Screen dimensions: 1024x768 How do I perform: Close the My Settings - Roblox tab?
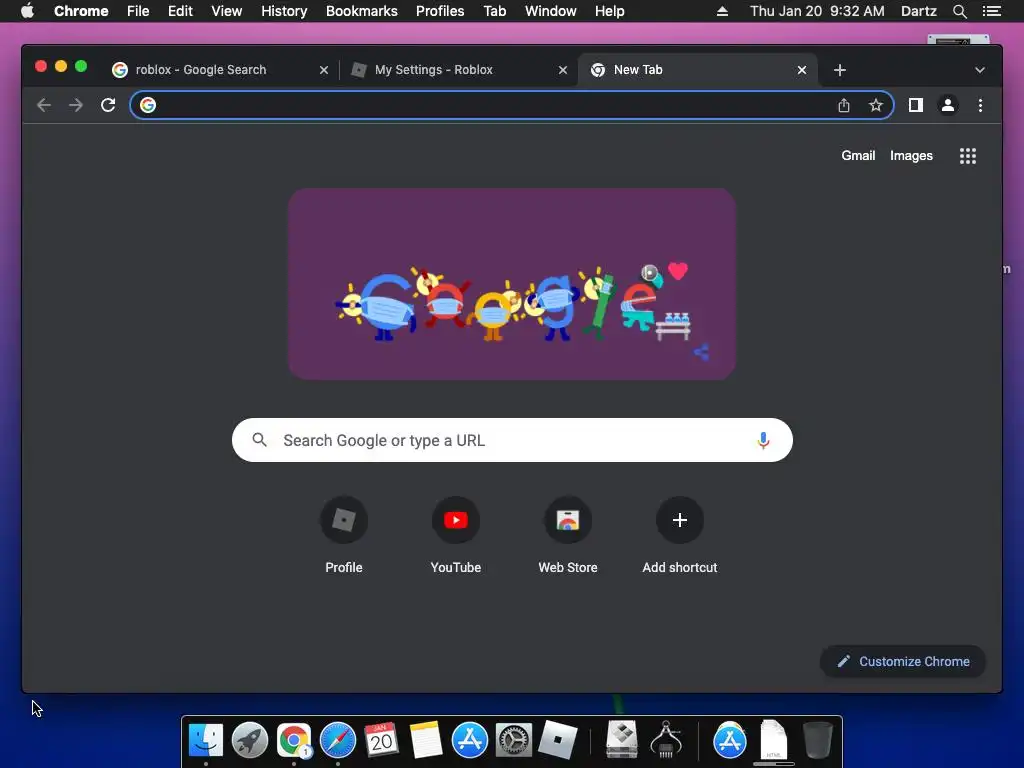(563, 70)
